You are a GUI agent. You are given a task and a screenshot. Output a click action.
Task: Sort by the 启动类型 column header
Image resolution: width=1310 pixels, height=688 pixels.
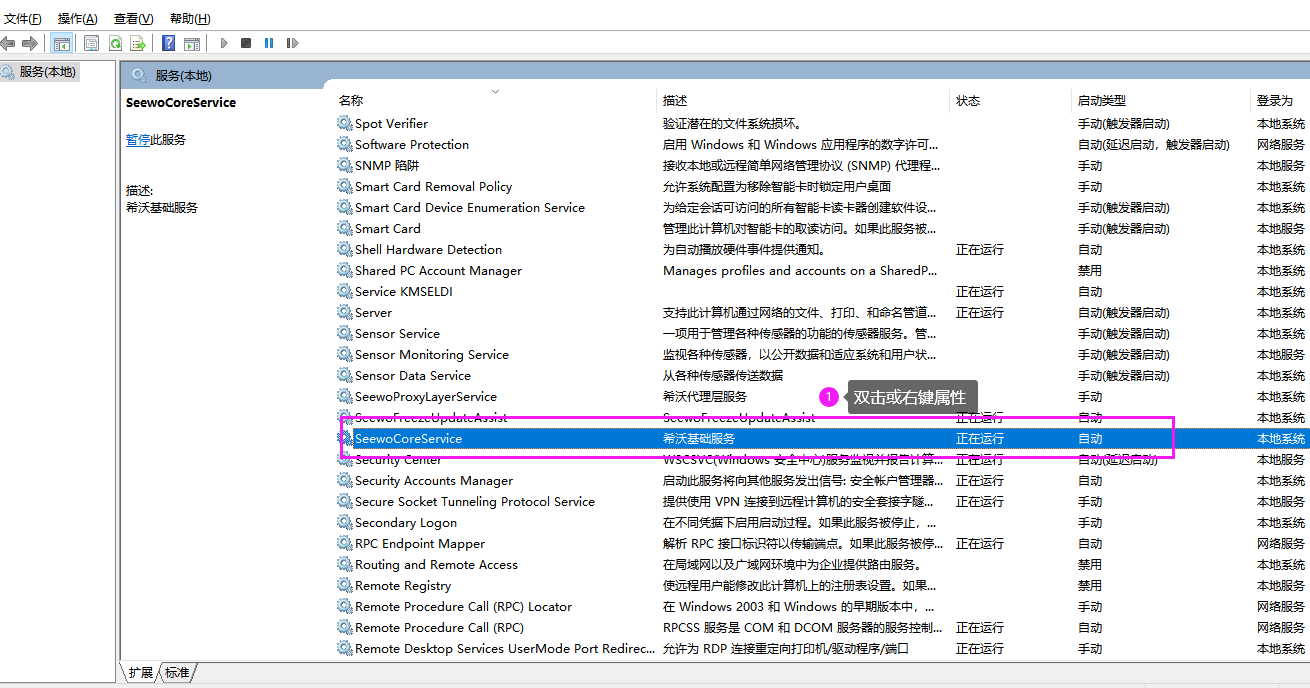tap(1101, 101)
